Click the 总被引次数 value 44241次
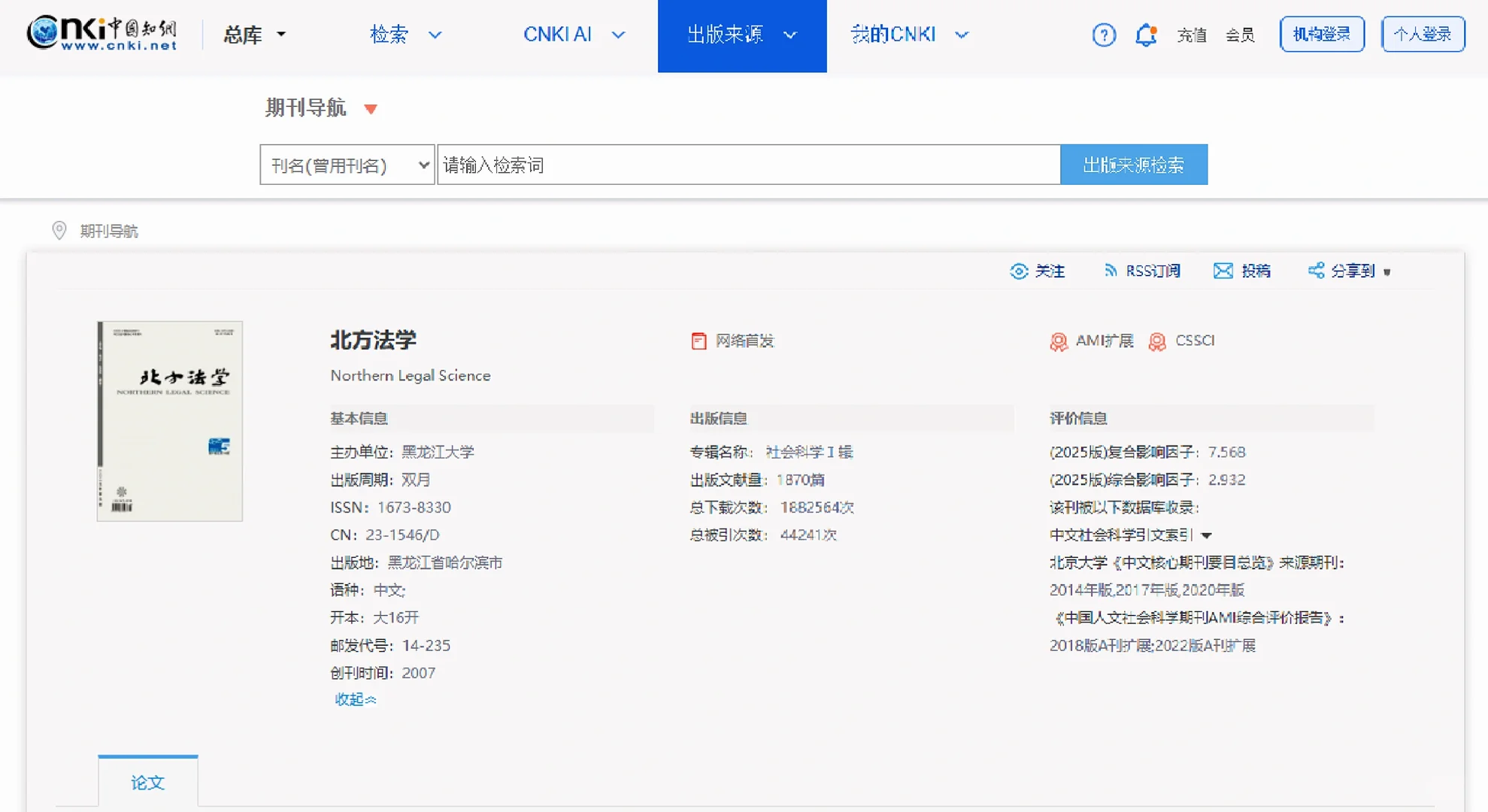Image resolution: width=1488 pixels, height=812 pixels. pos(808,535)
